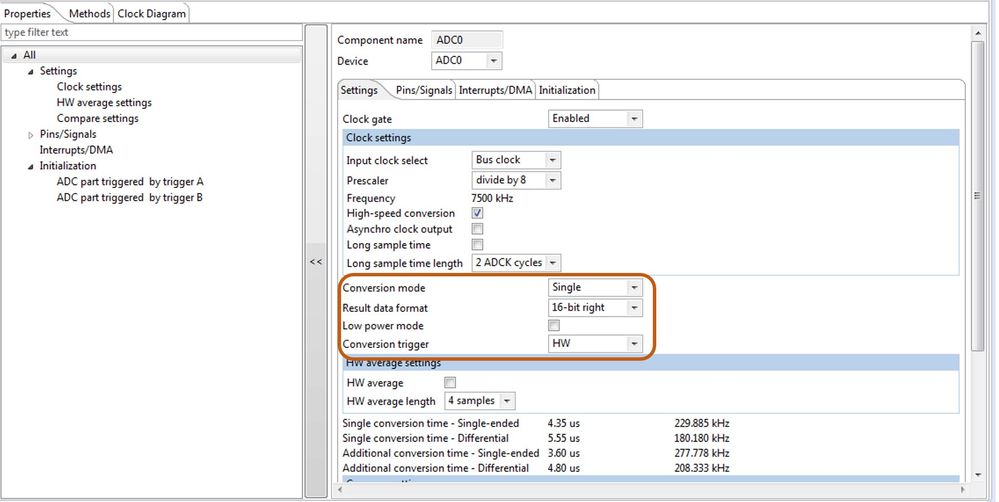Screen dimensions: 999x502
Task: Click the 3.60 us conversion time
Action: click(563, 454)
